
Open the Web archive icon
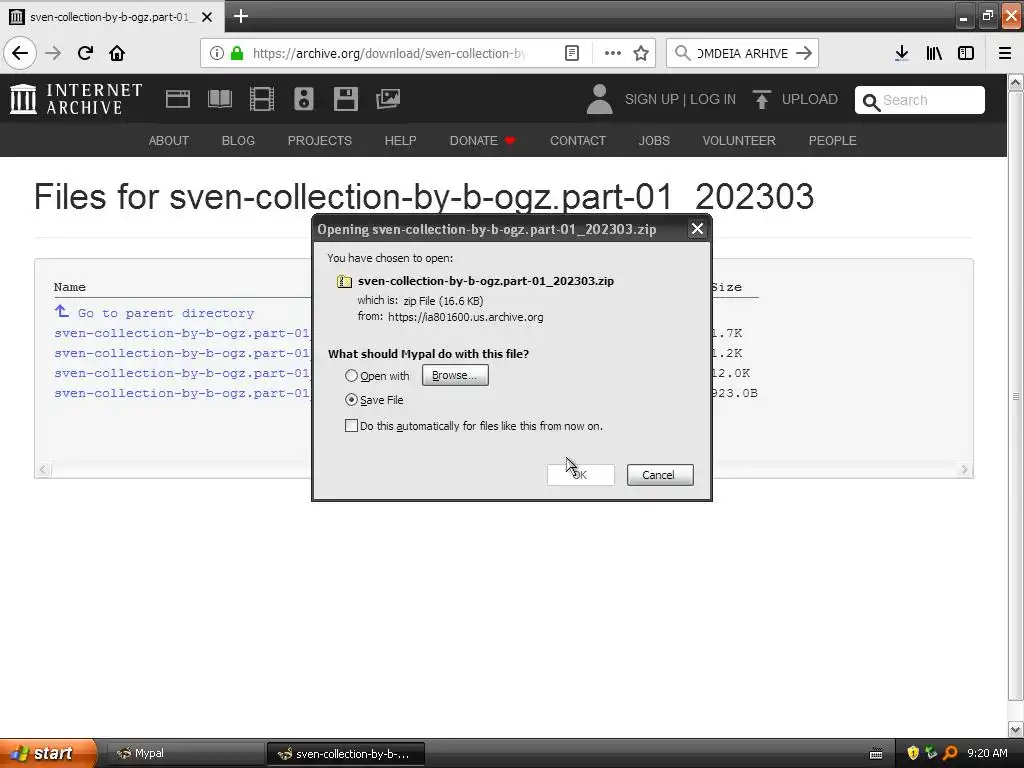(x=178, y=99)
